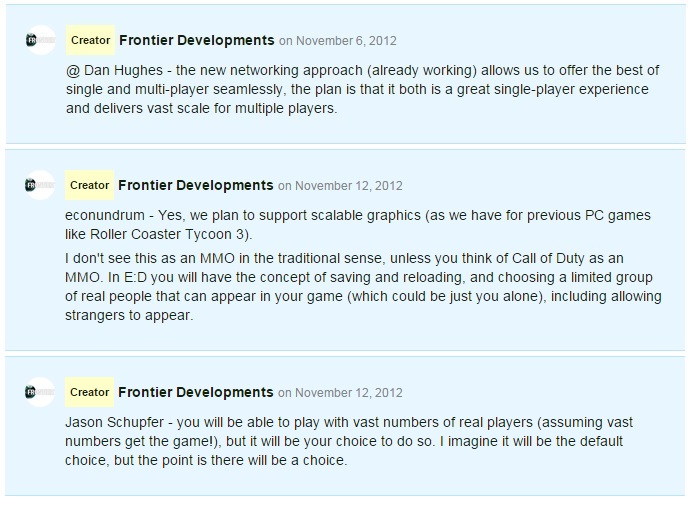Click the 'econundrum' name in the second comment

tap(105, 216)
